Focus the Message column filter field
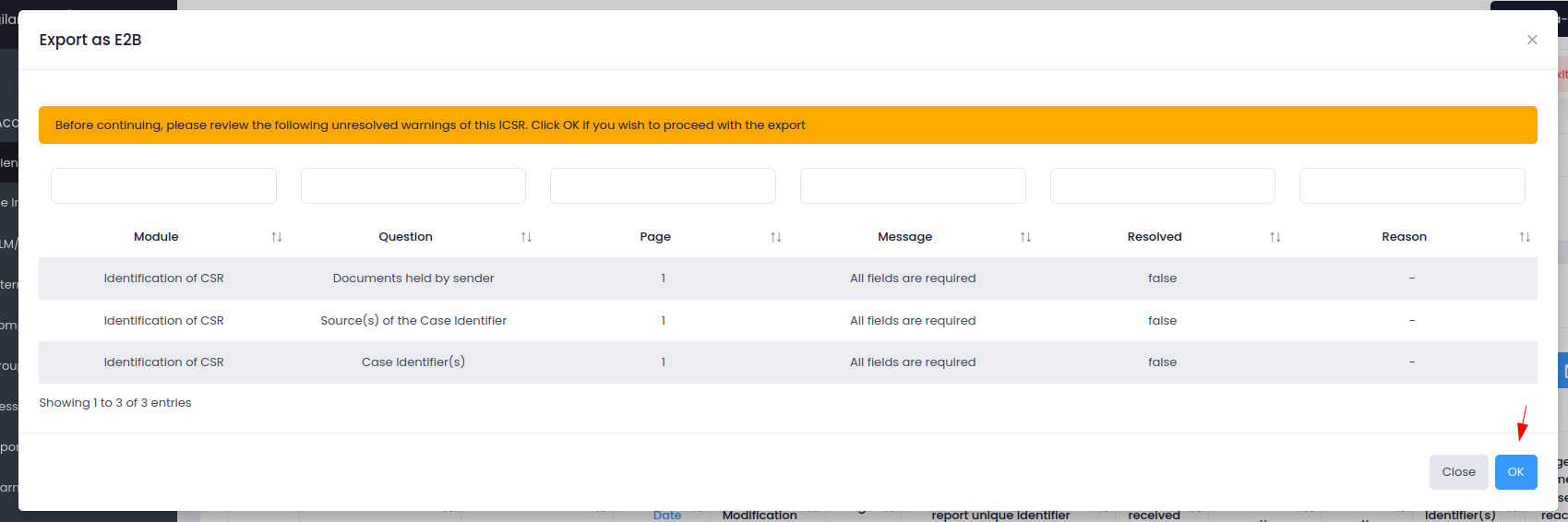 tap(913, 185)
